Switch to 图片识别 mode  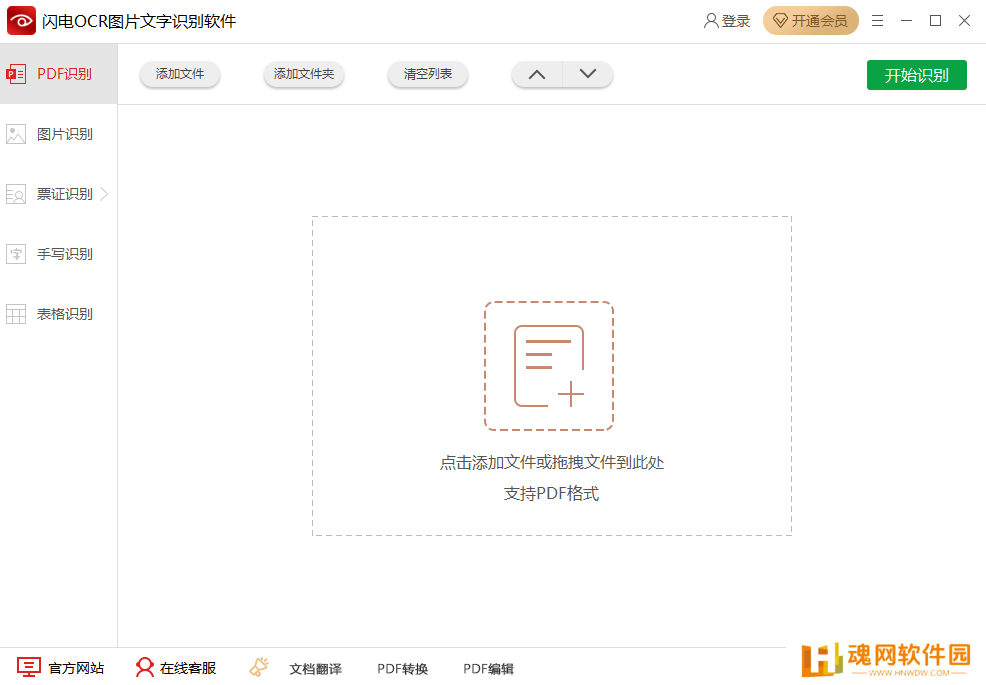tap(58, 134)
